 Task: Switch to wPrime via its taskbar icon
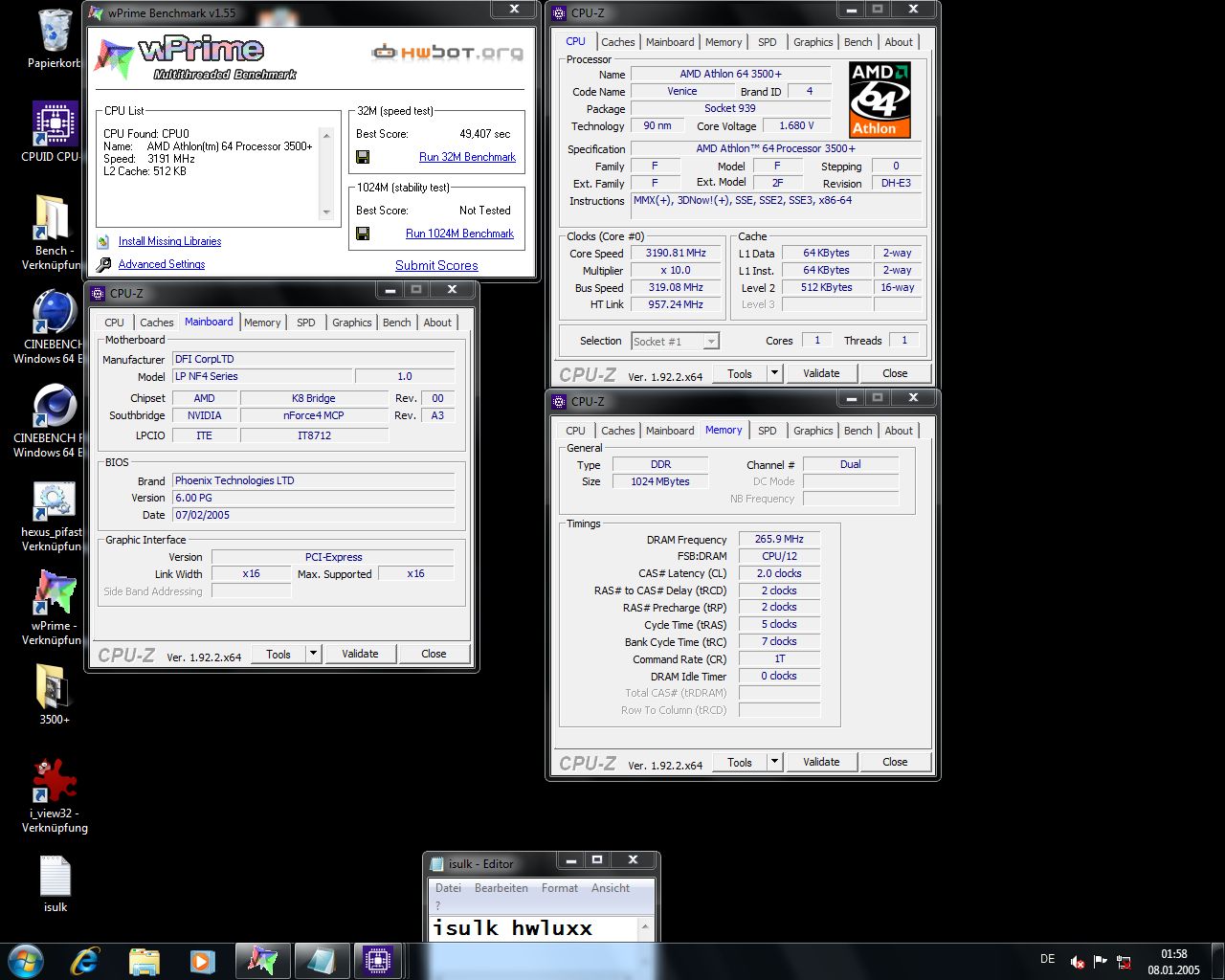click(x=262, y=961)
